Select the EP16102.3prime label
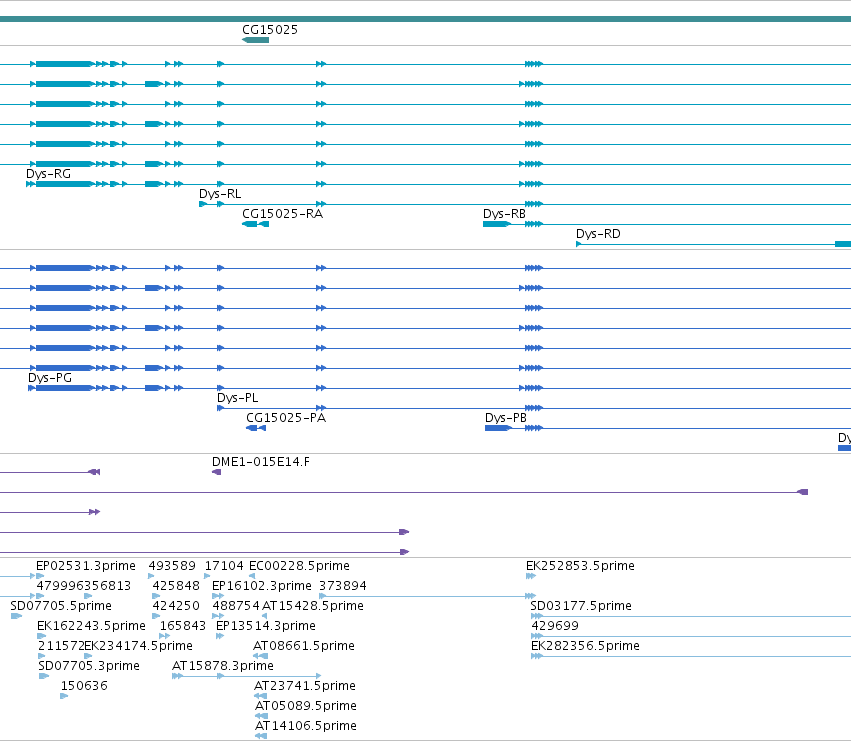Image resolution: width=851 pixels, height=741 pixels. coord(262,586)
